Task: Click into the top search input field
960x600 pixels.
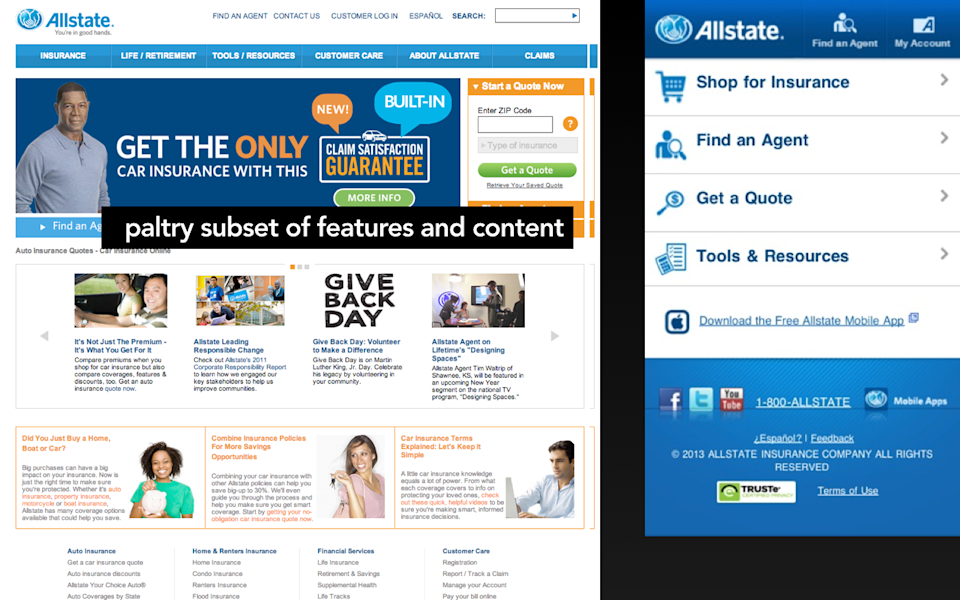Action: click(533, 15)
